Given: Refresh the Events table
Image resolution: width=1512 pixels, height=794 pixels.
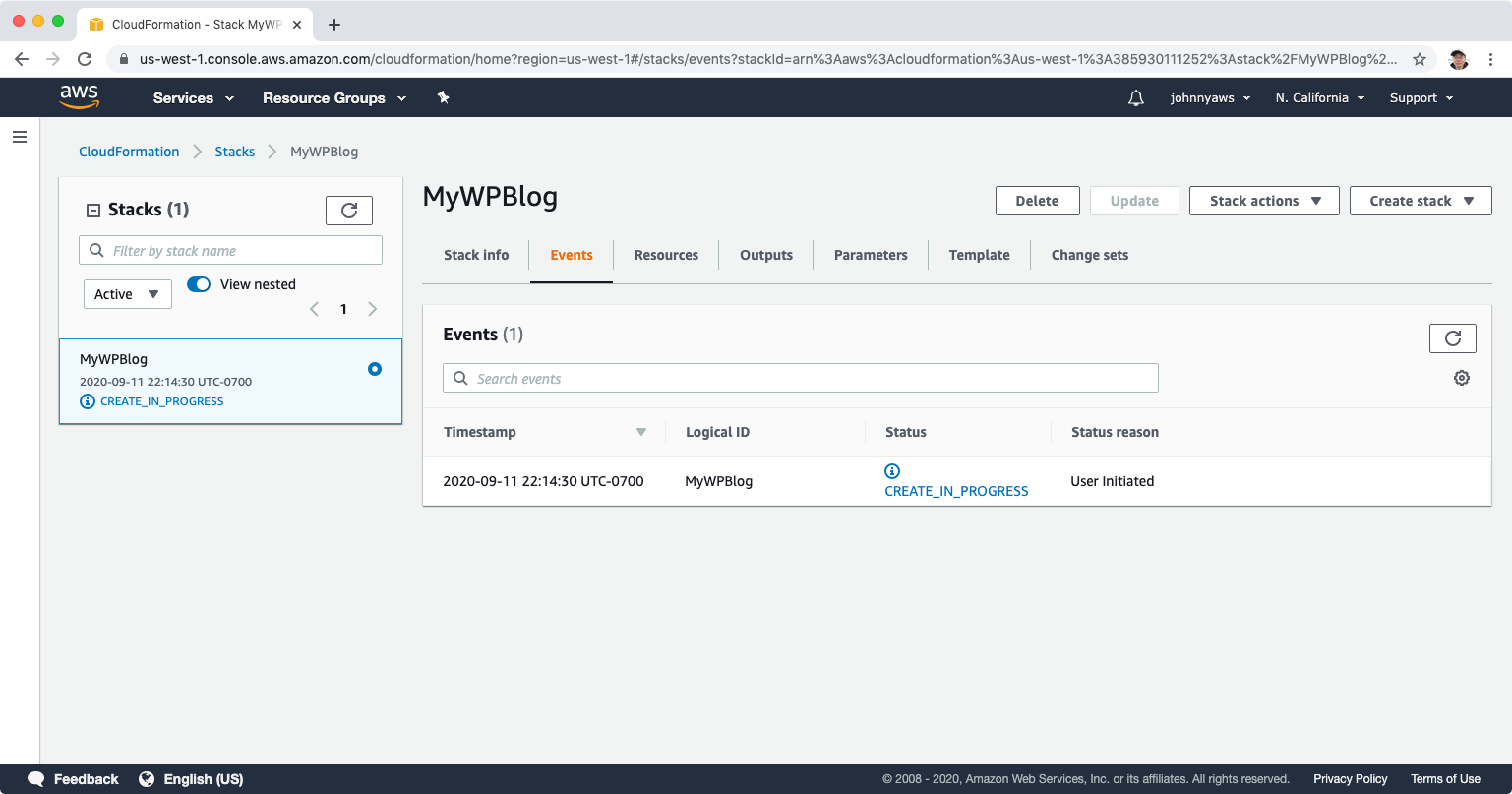Looking at the screenshot, I should [1453, 338].
